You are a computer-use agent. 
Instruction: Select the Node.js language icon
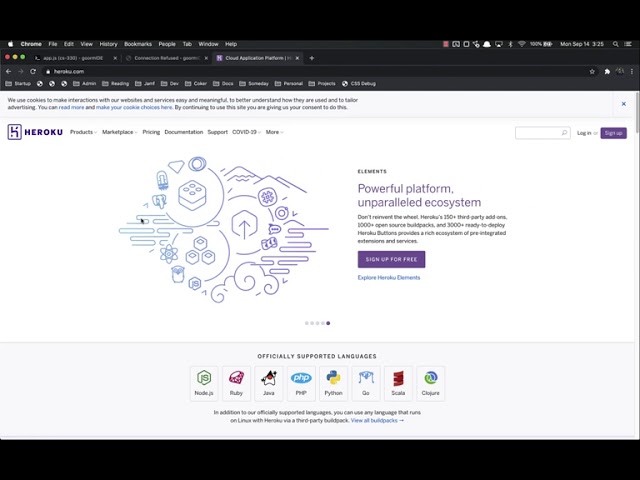click(x=204, y=378)
